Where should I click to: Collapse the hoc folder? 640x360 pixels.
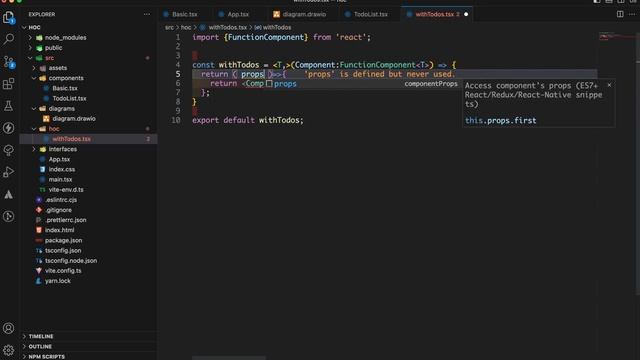[34, 129]
